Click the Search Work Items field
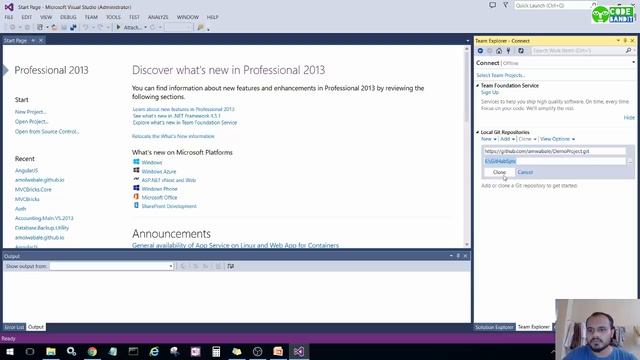Screen dimensions: 640x360 tap(578, 51)
